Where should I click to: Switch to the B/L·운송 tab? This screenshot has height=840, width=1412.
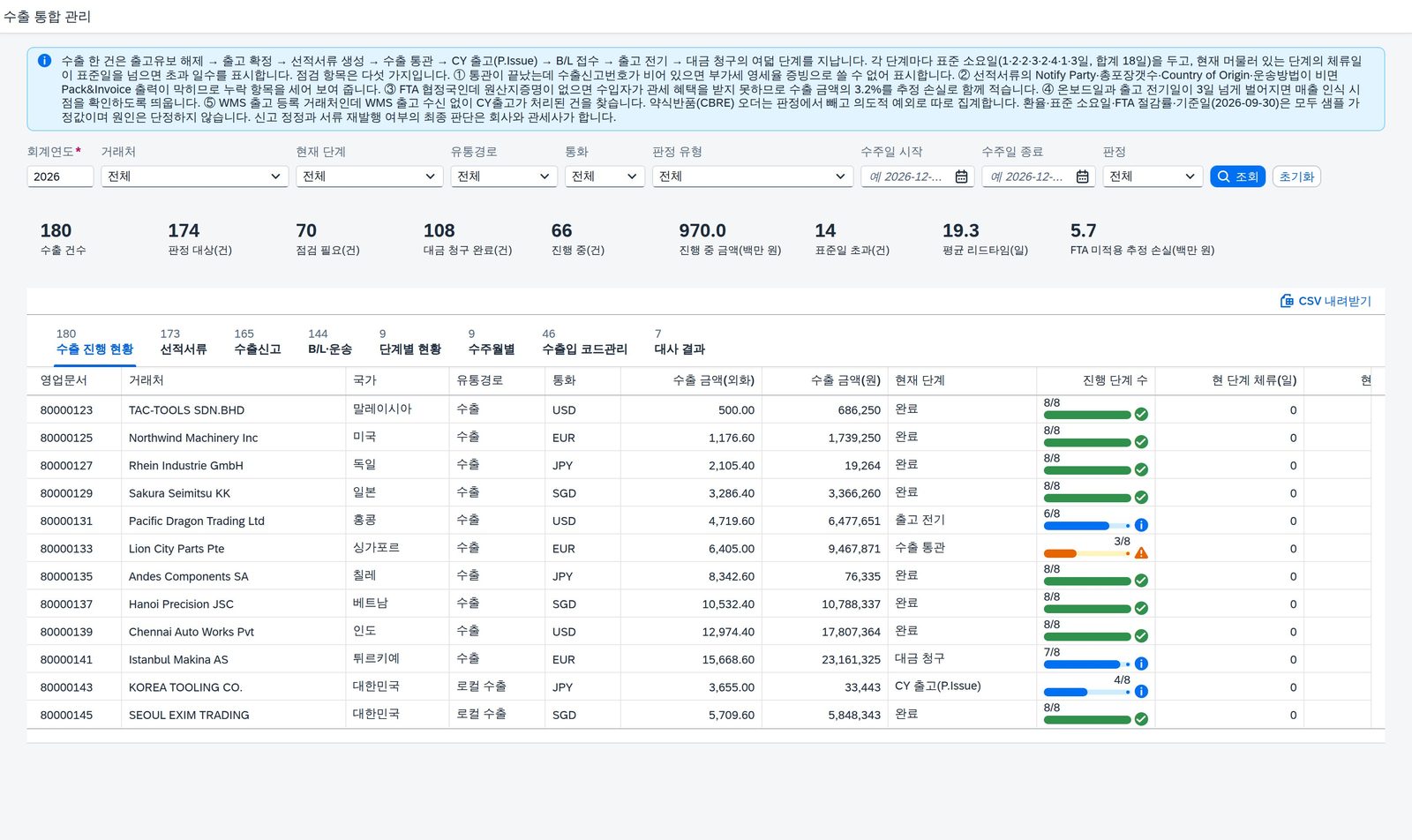click(x=330, y=349)
